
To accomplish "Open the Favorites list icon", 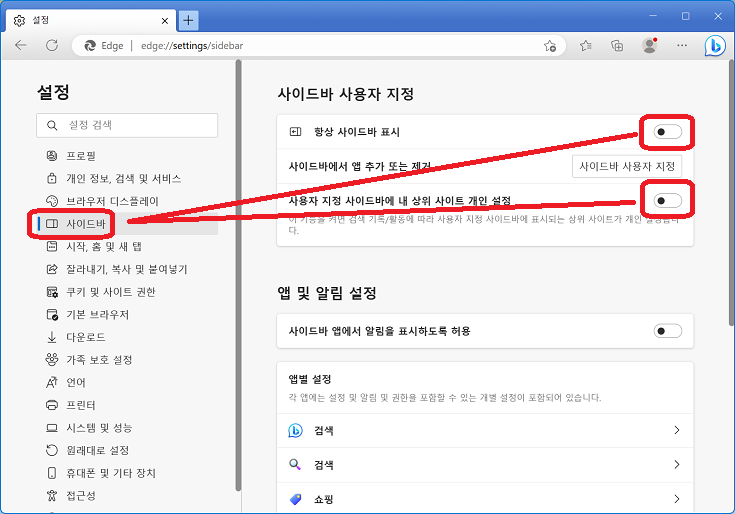I will [585, 45].
